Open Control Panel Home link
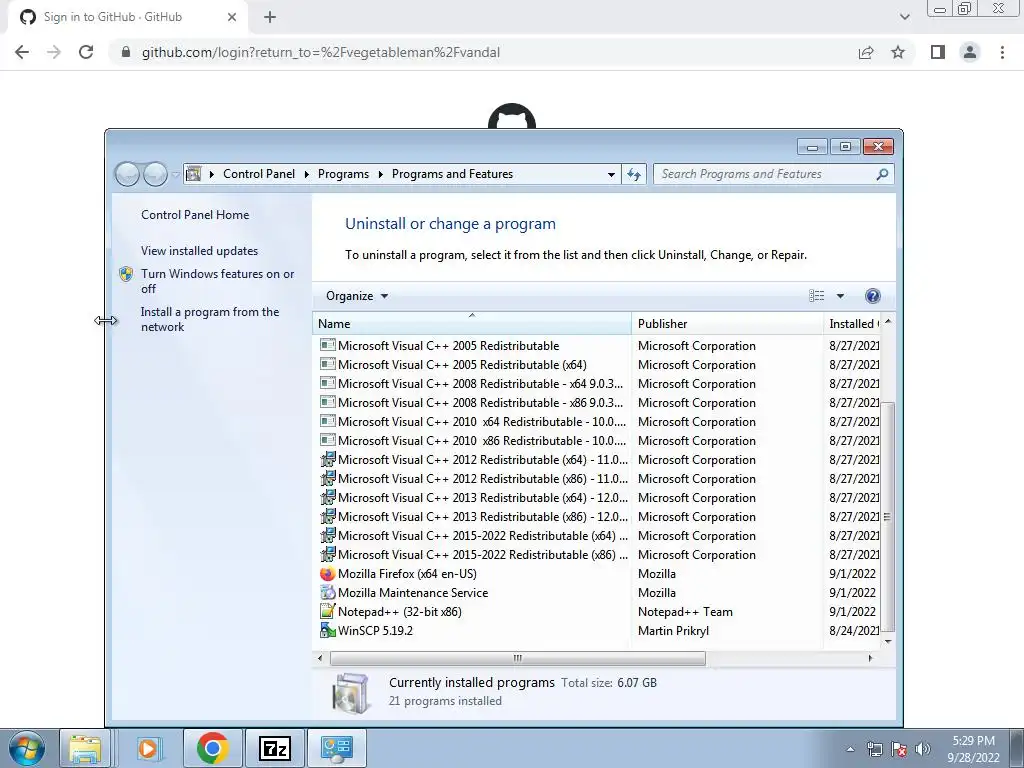Screen dimensions: 1024x768 coord(195,214)
